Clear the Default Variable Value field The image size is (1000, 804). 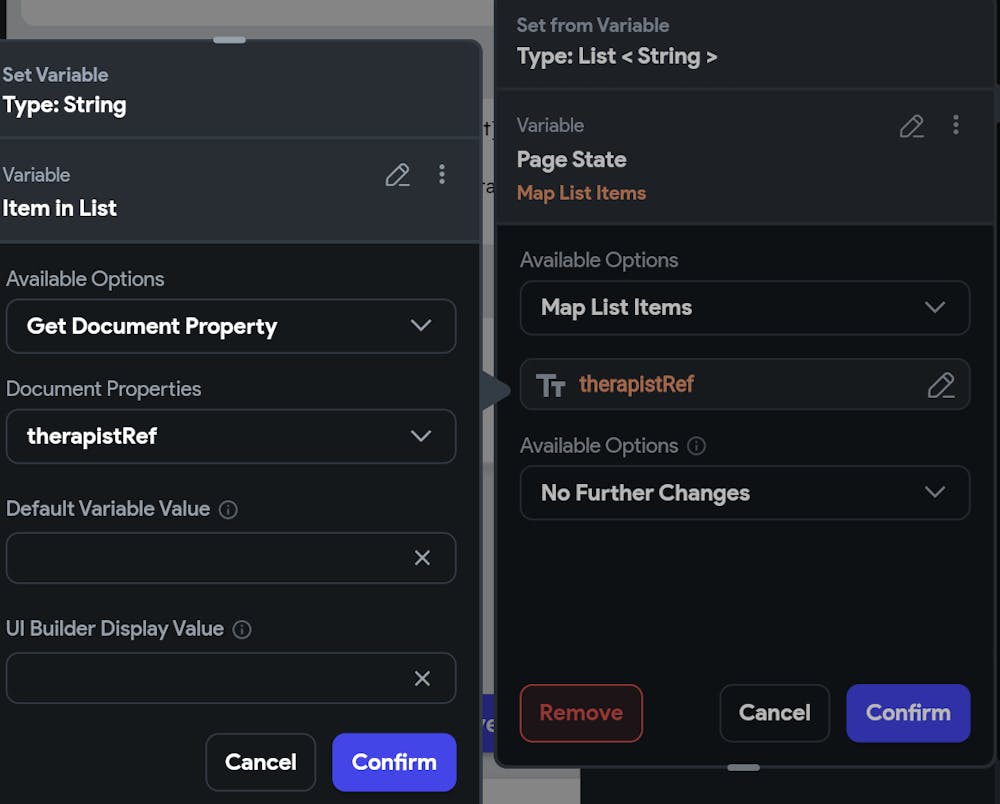click(x=422, y=558)
